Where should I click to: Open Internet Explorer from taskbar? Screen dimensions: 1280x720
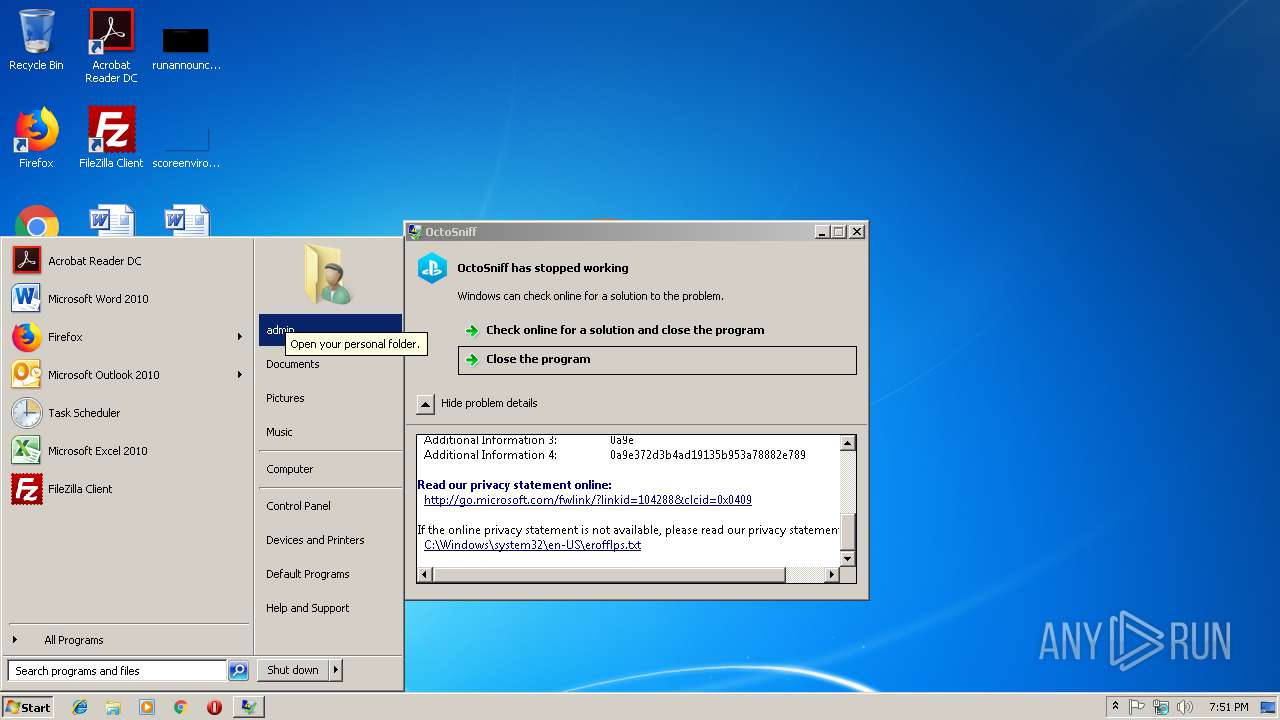point(80,707)
